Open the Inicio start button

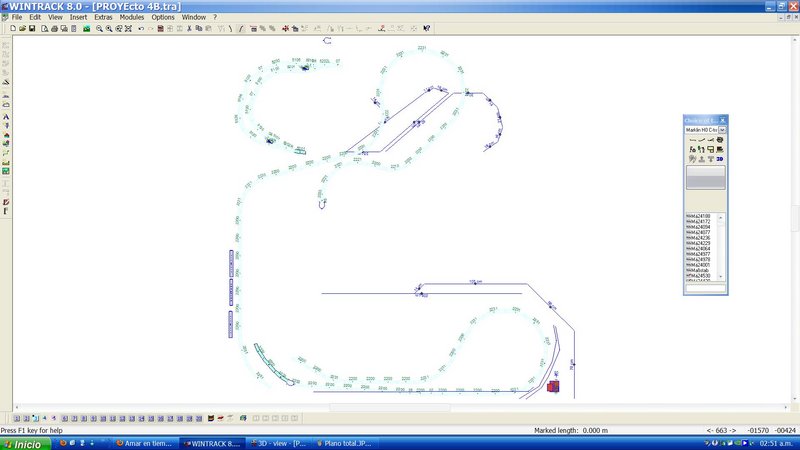tap(25, 444)
